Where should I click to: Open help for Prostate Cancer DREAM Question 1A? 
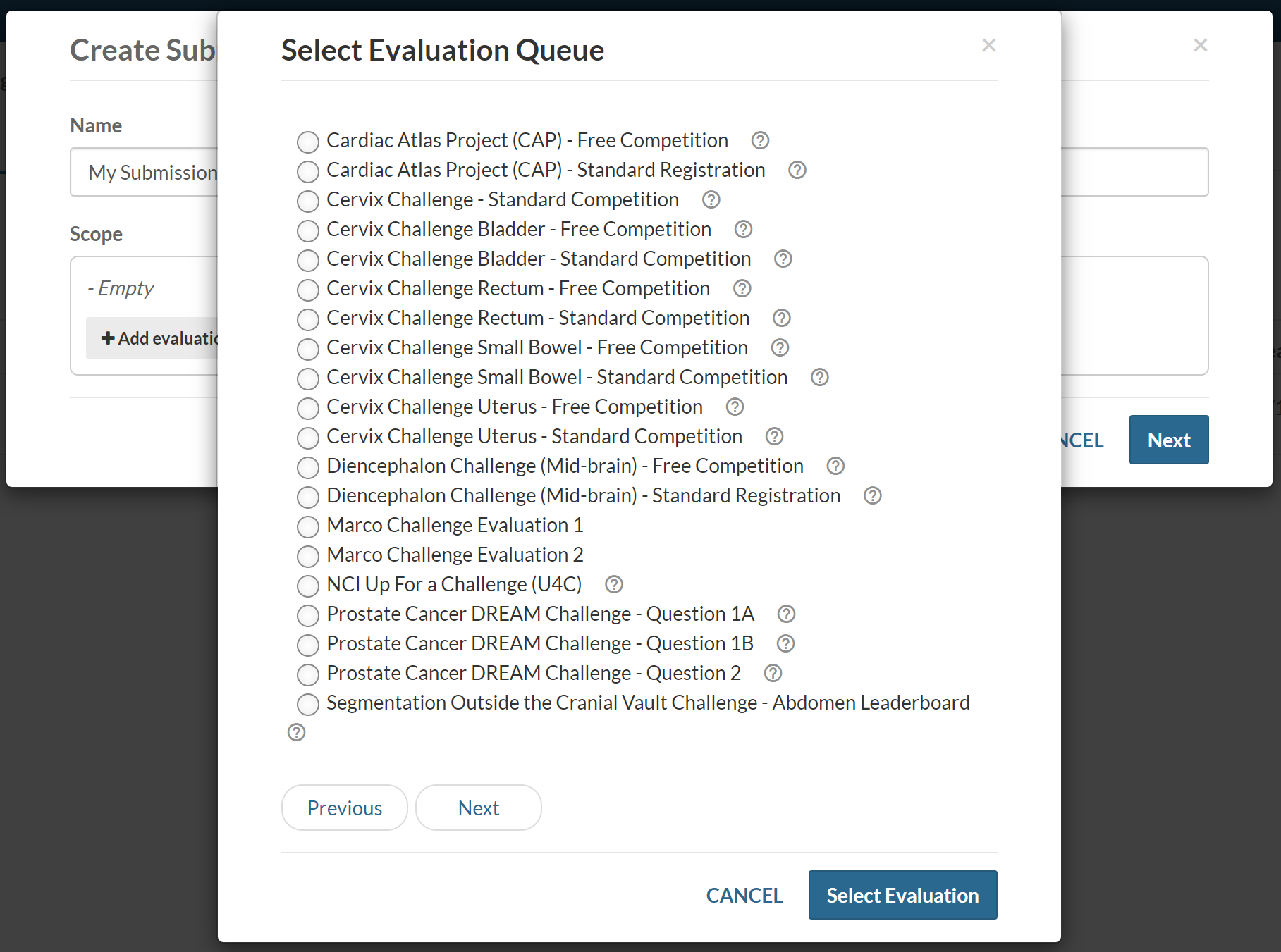click(x=785, y=614)
